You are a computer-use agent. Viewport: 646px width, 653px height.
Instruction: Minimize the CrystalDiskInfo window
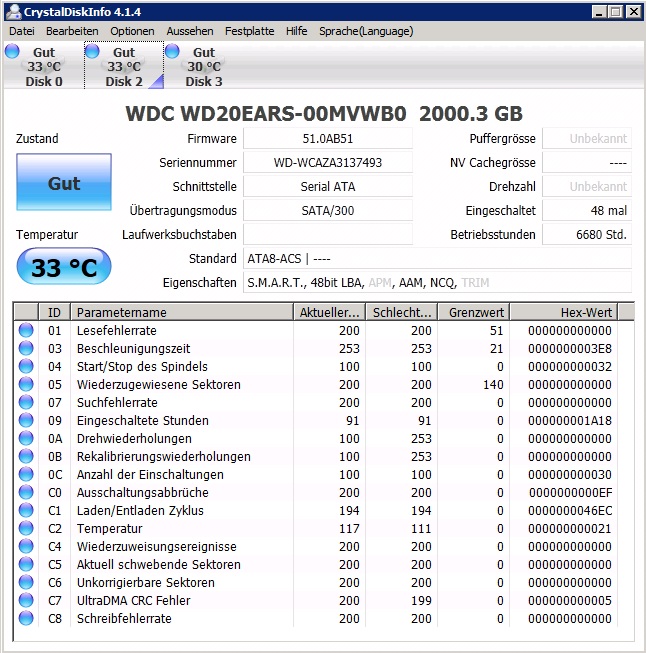pos(599,11)
